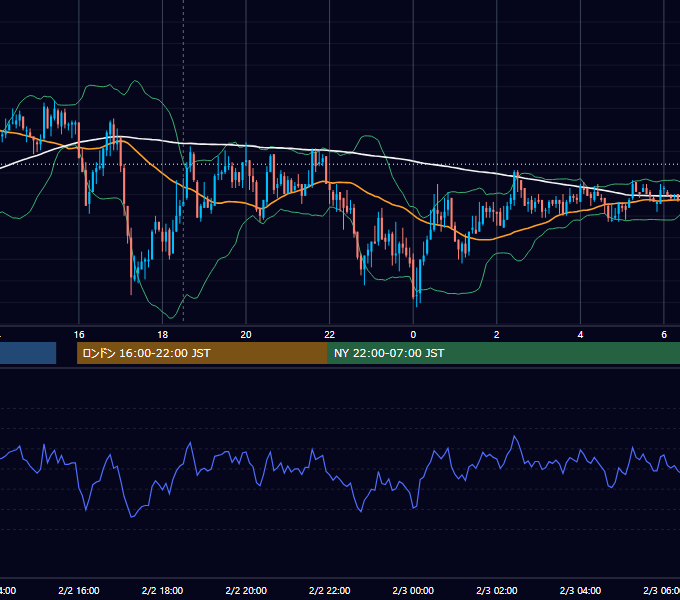Click the unlabeled blue session bar beside ロンドン
This screenshot has height=600, width=680.
28,353
